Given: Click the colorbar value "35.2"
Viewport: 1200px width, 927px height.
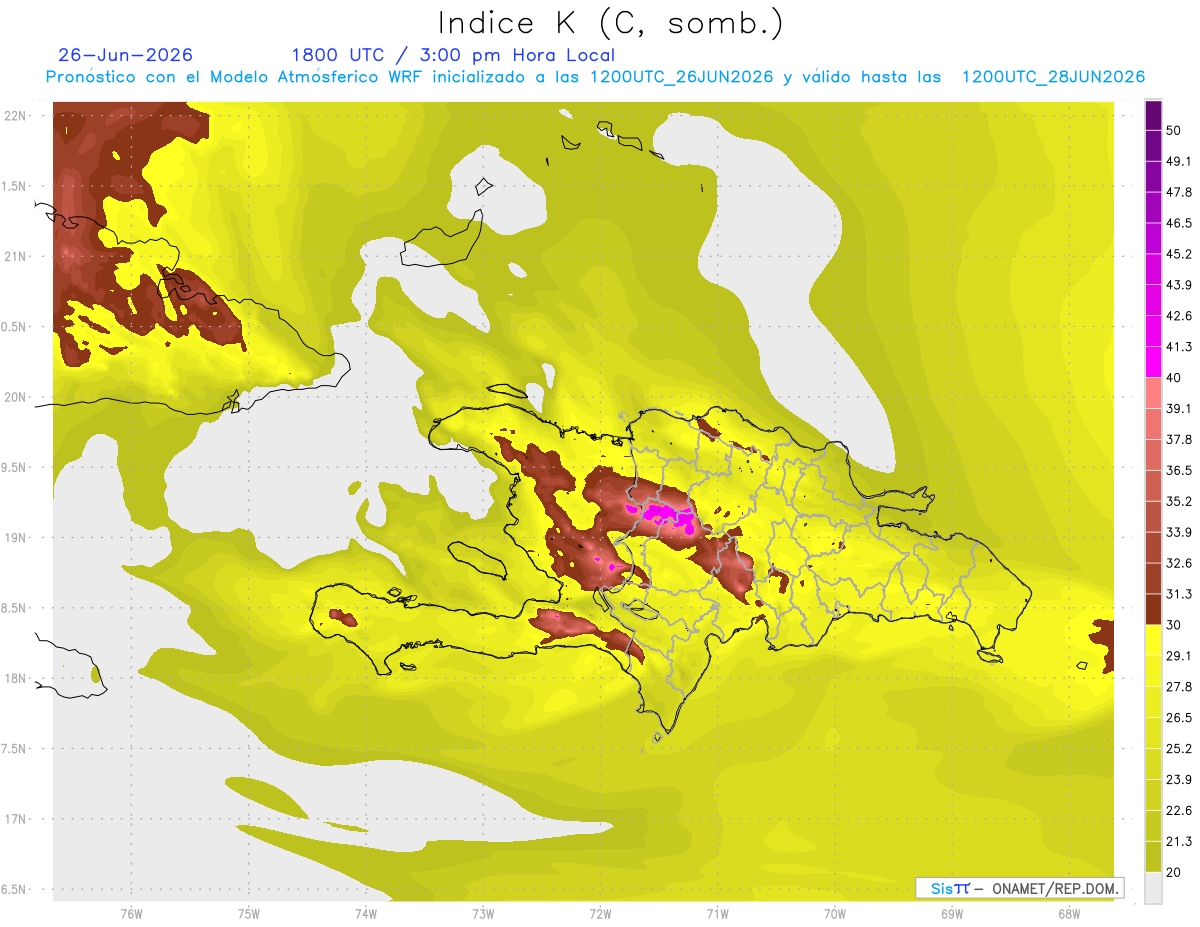Looking at the screenshot, I should tap(1179, 501).
